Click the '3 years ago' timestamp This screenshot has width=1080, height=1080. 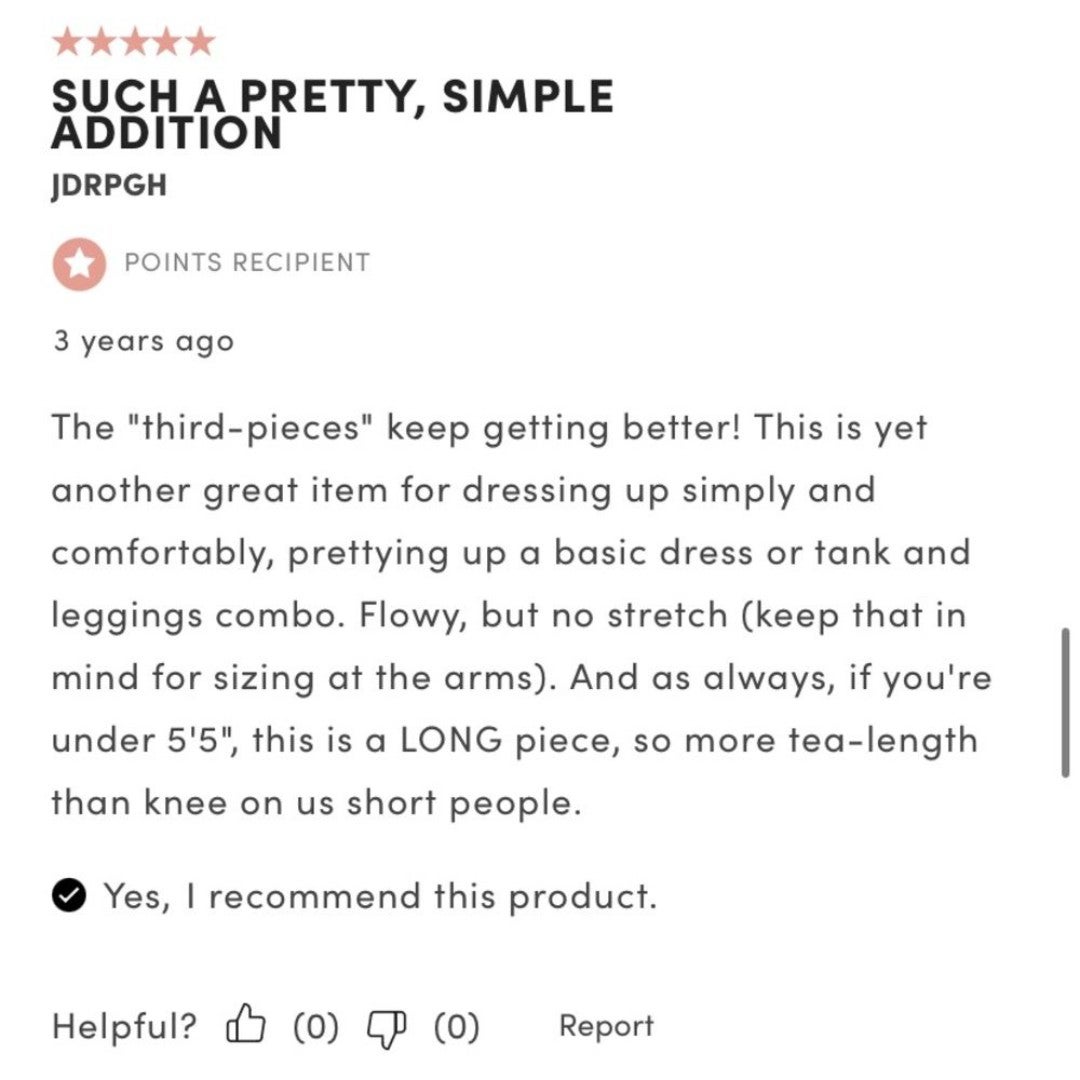143,342
